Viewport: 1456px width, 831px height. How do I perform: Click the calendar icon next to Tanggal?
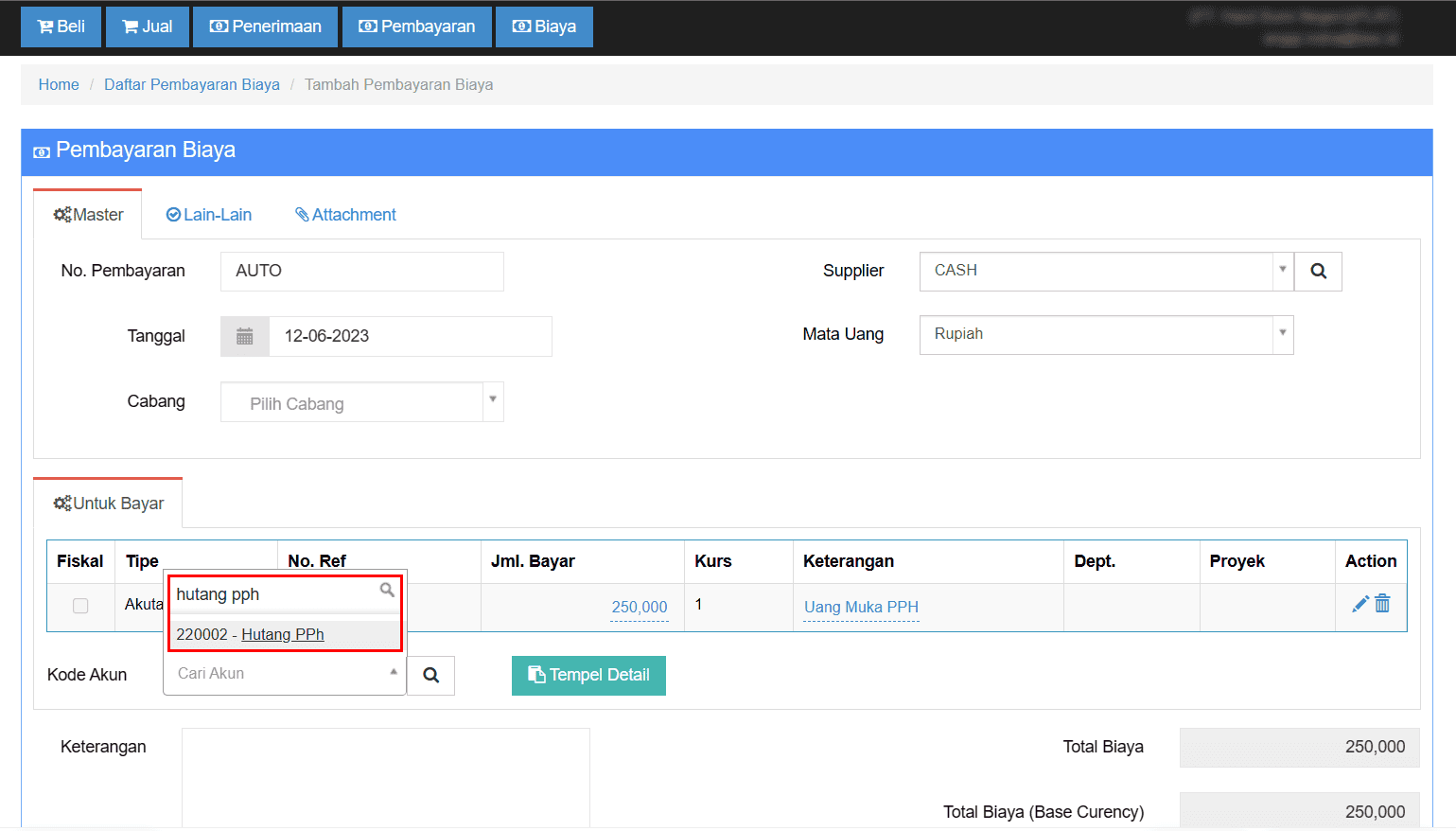tap(245, 337)
